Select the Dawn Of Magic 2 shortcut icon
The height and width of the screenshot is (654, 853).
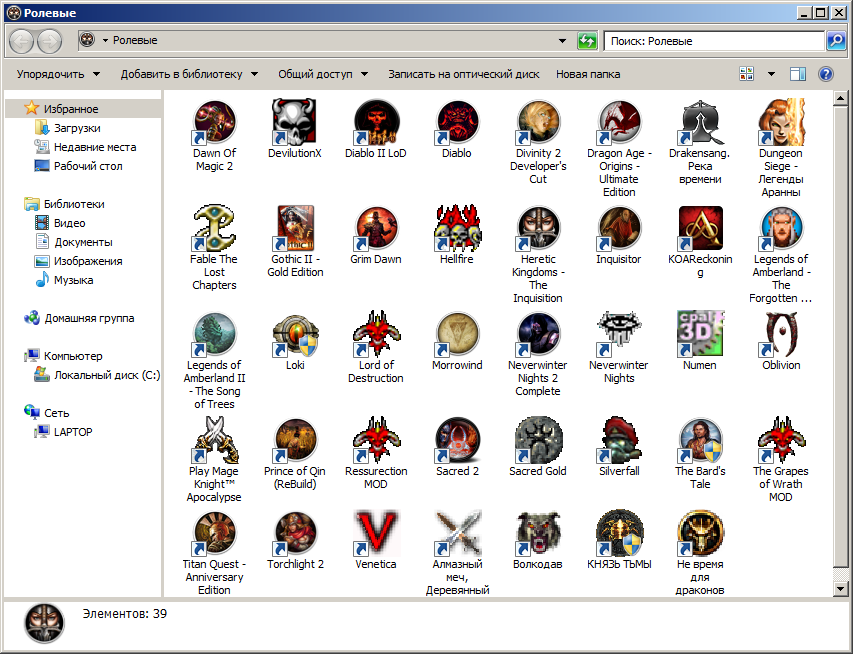[x=214, y=122]
